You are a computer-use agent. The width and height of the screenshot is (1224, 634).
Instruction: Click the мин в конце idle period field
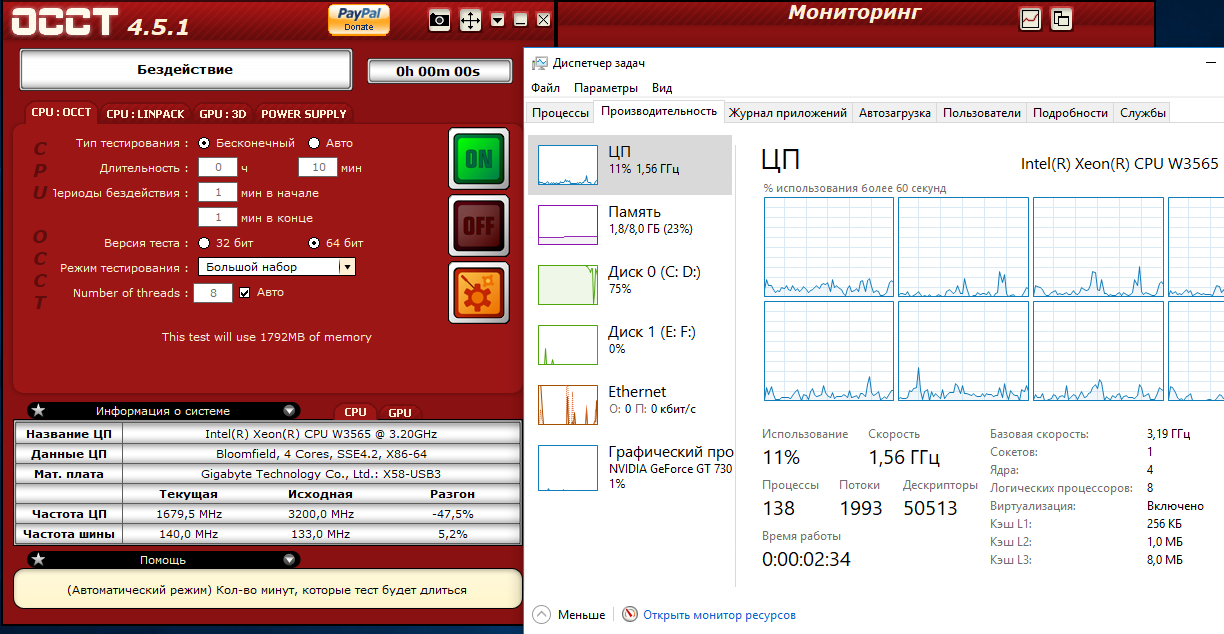[217, 217]
